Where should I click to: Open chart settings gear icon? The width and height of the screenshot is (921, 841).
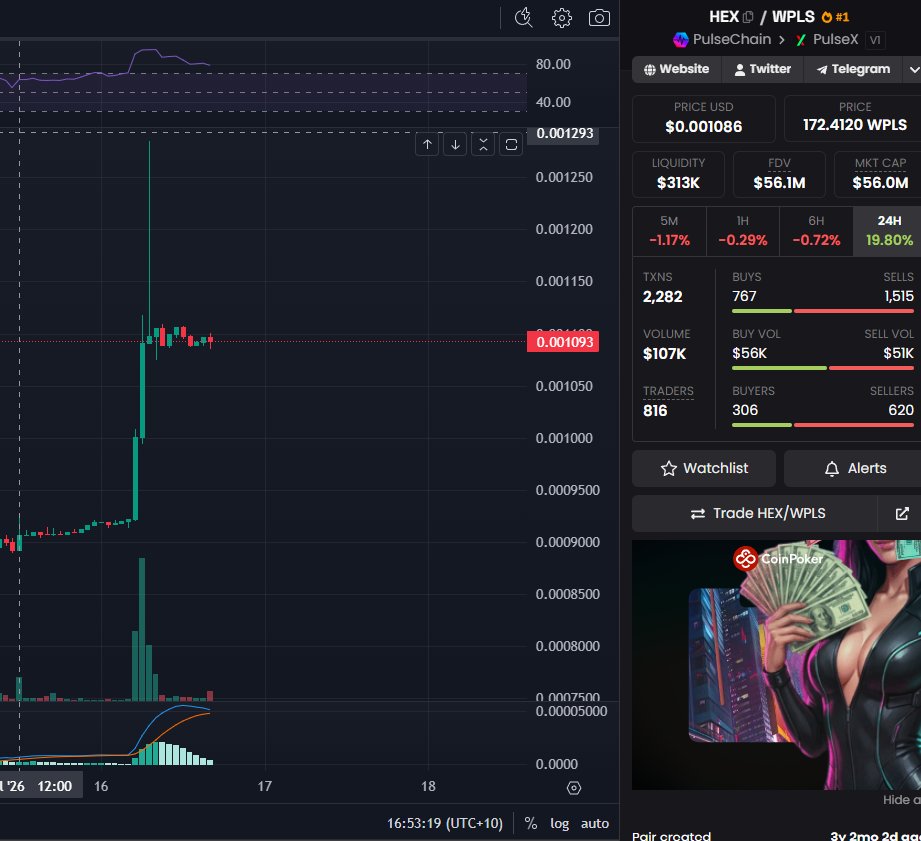(562, 18)
